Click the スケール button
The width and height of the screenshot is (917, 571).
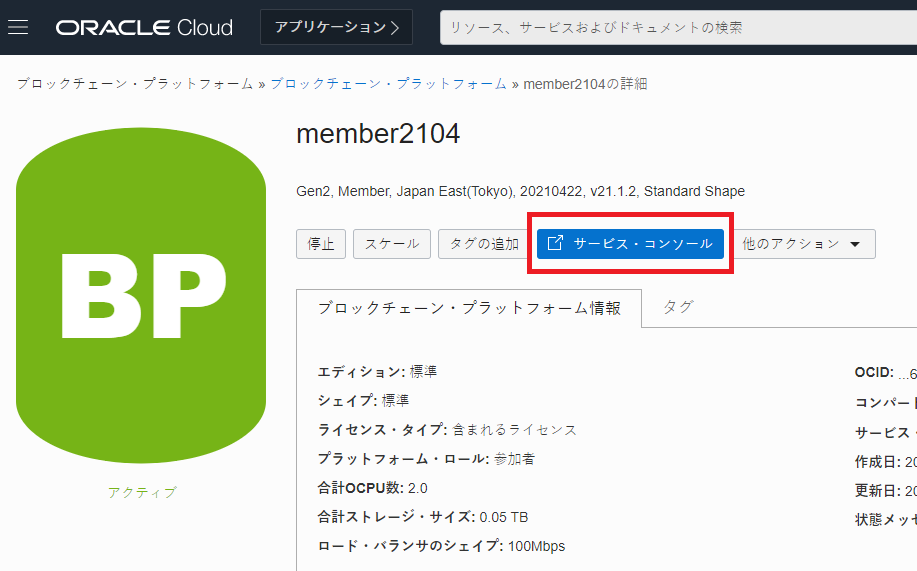(x=391, y=244)
